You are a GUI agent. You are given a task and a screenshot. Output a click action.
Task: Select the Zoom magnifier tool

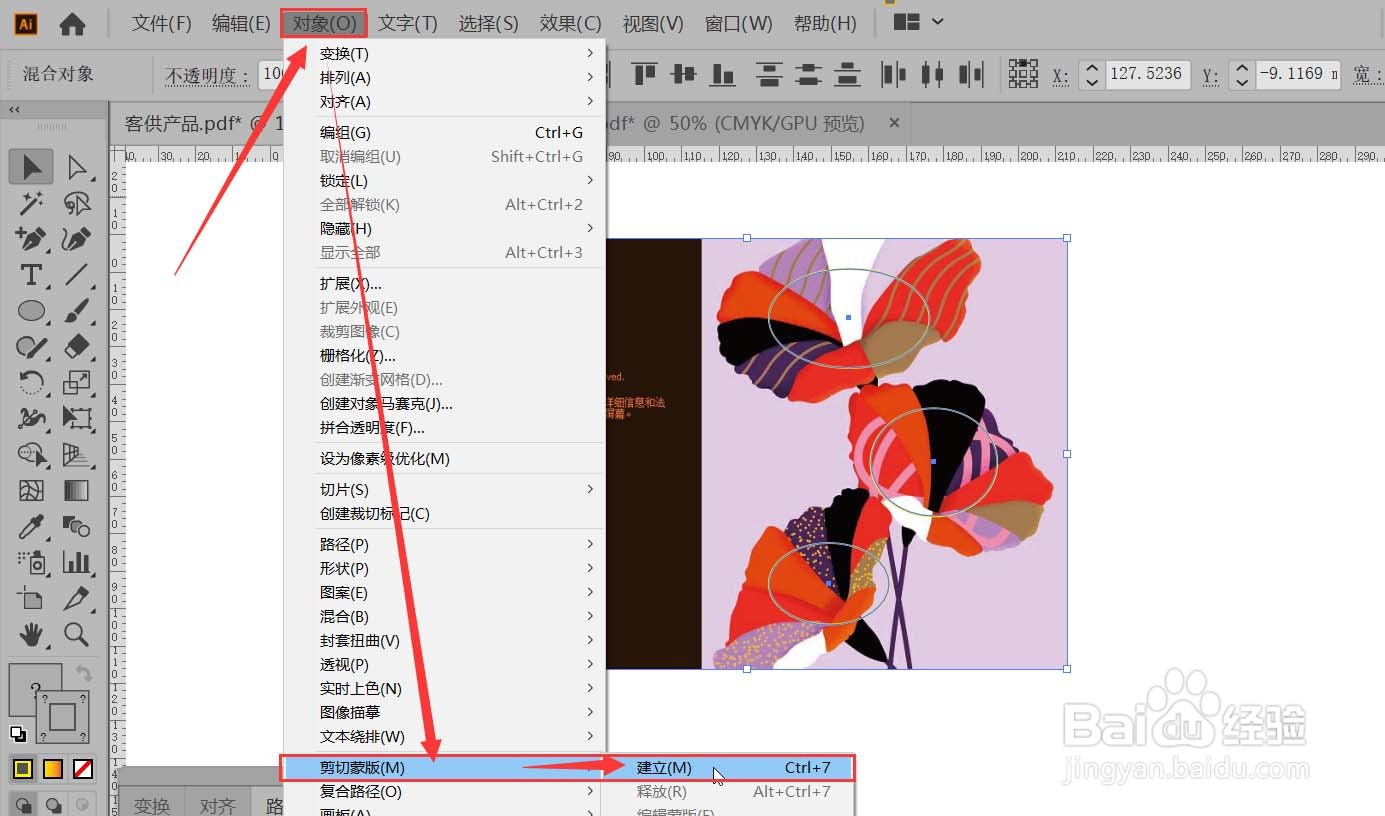point(77,634)
